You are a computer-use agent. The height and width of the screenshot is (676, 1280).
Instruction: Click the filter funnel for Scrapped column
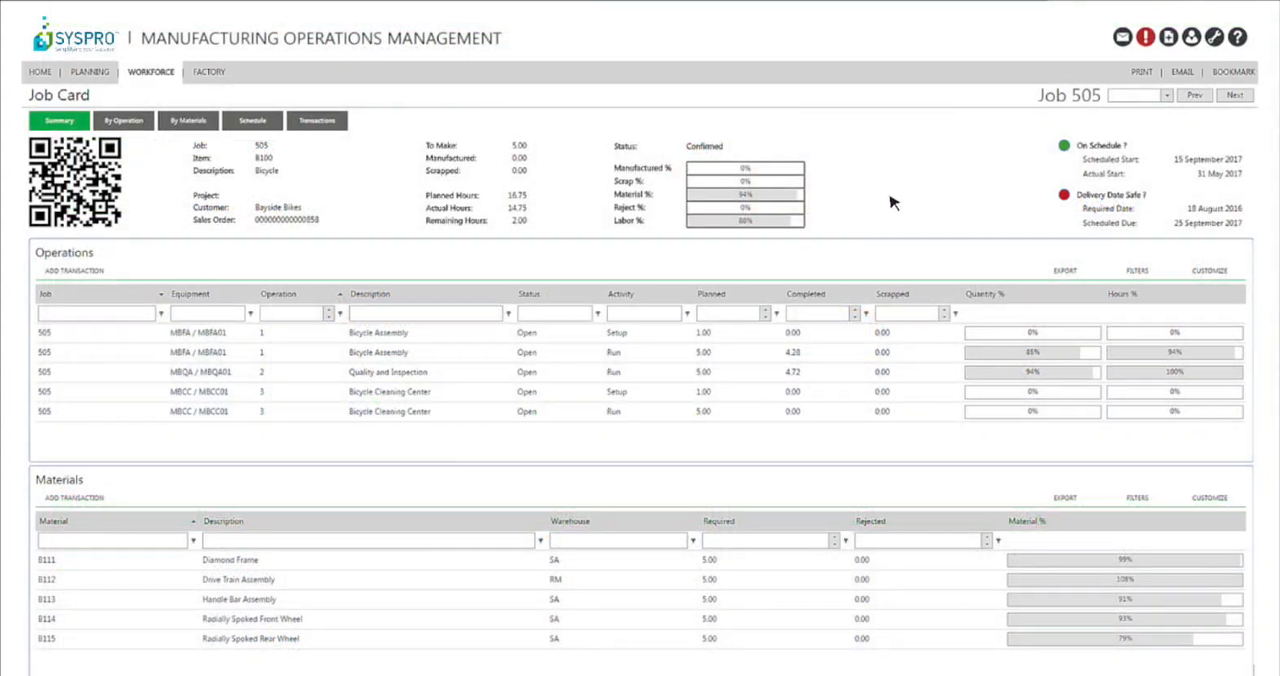(955, 314)
